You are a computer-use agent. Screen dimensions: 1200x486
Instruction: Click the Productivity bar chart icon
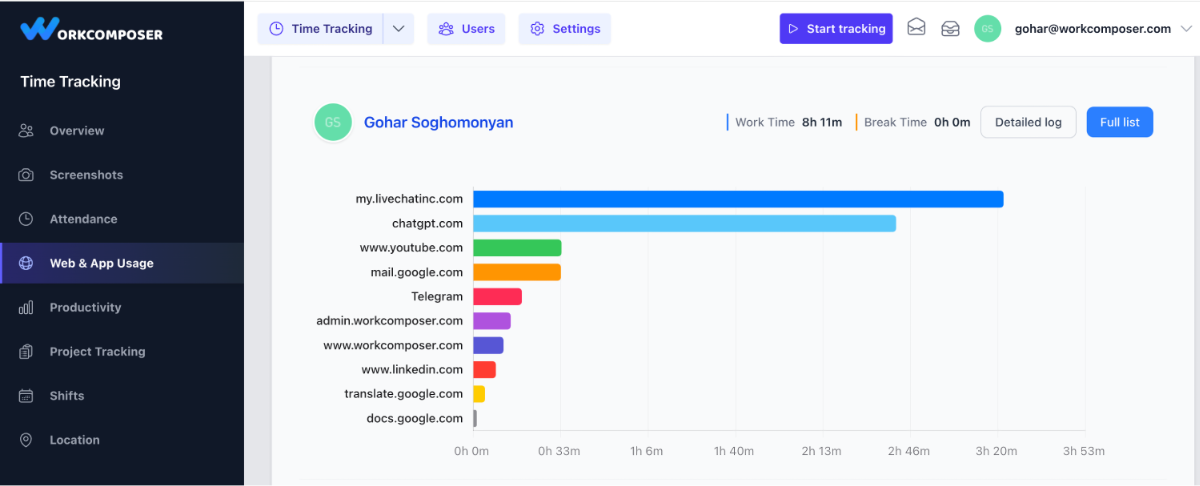click(27, 307)
